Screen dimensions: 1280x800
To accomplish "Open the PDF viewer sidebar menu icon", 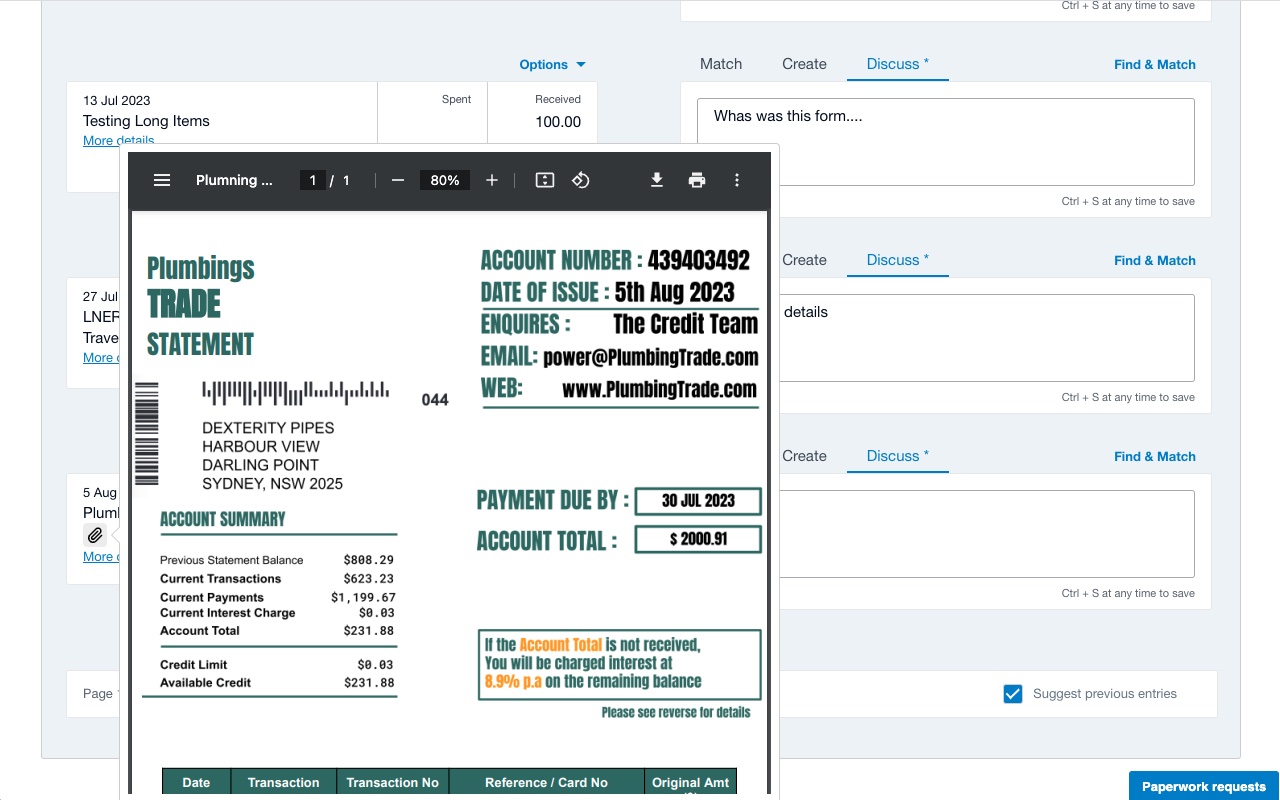I will (162, 180).
